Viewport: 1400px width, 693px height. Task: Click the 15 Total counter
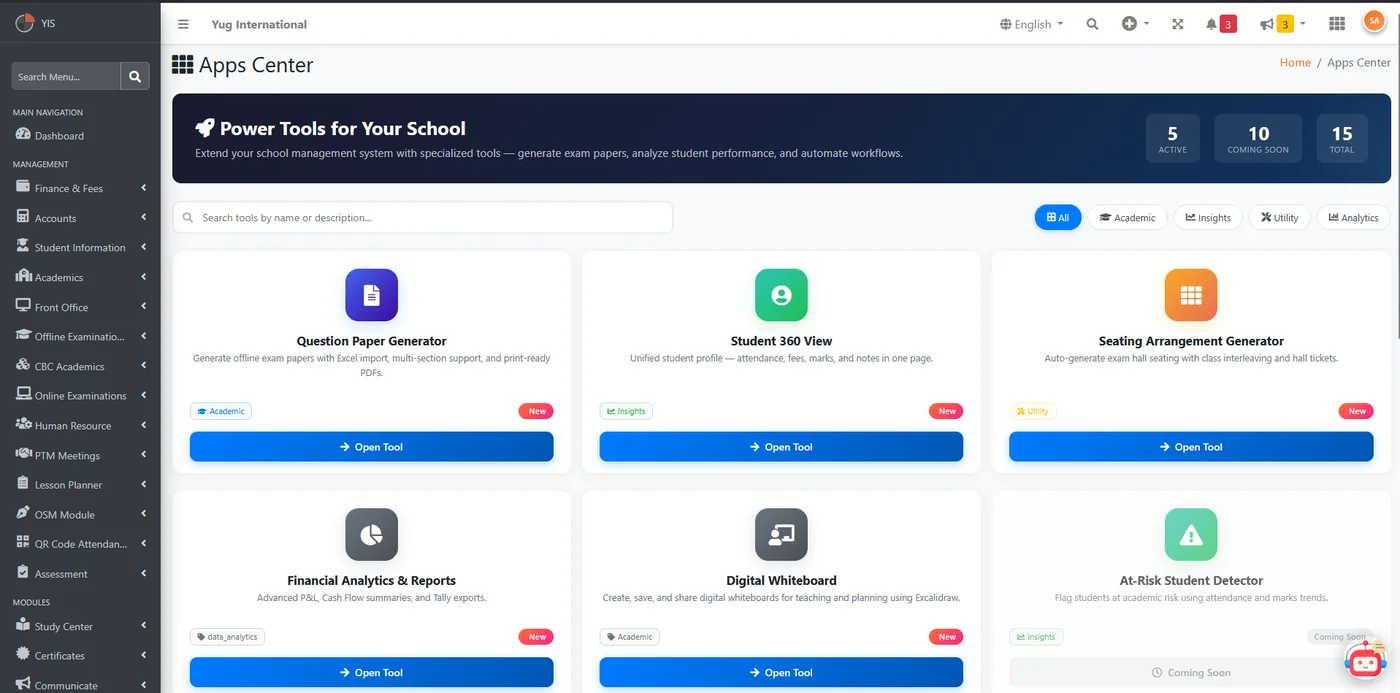coord(1342,138)
